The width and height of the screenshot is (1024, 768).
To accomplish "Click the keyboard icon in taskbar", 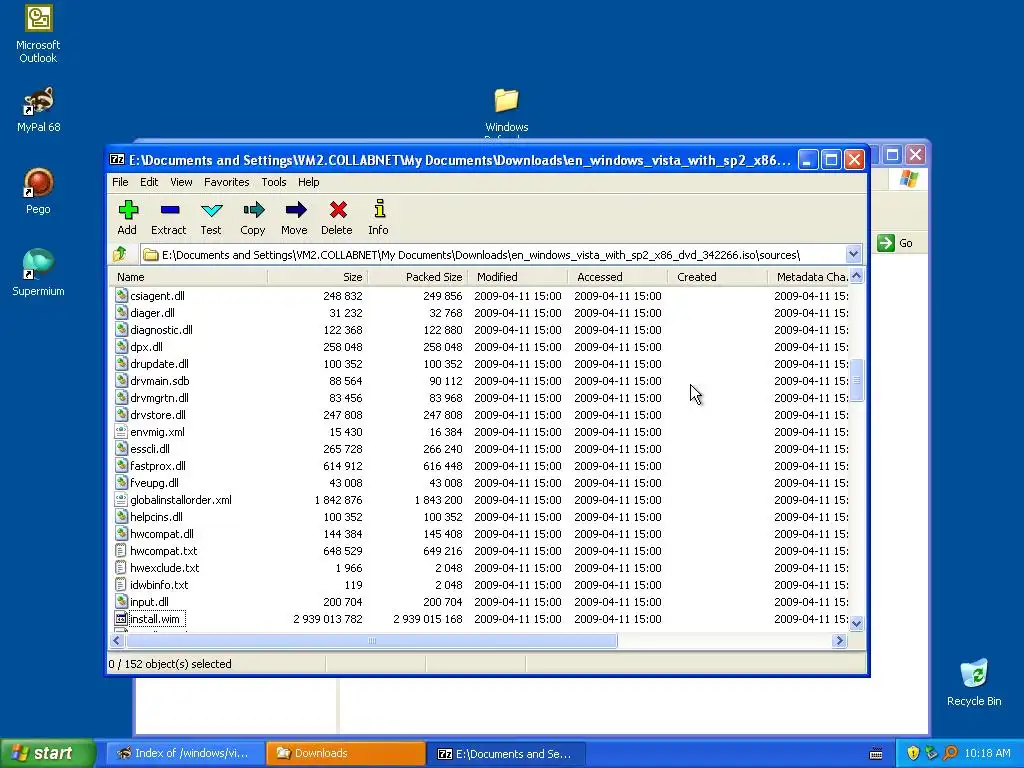I will pyautogui.click(x=876, y=754).
